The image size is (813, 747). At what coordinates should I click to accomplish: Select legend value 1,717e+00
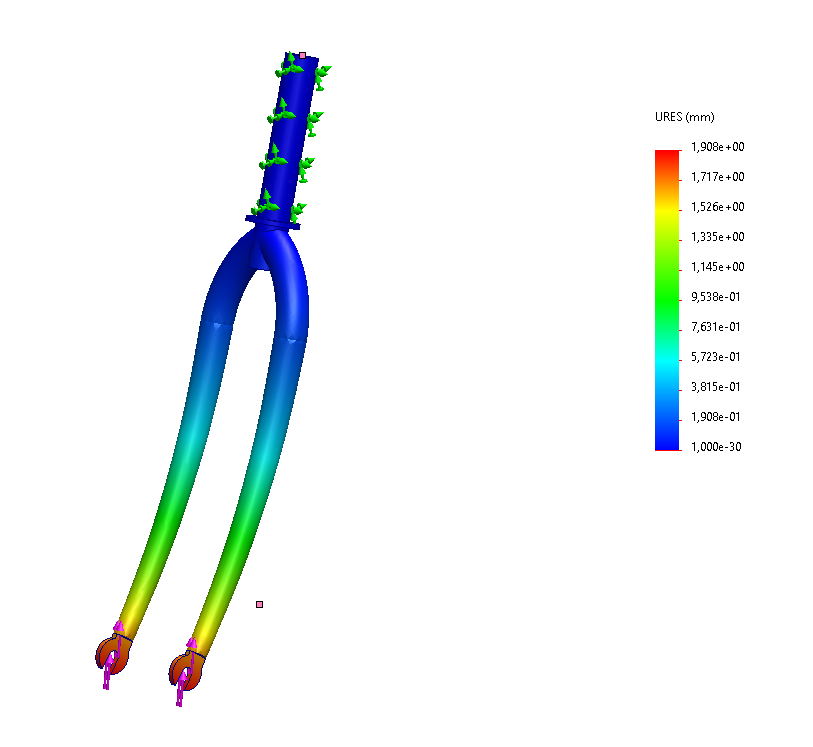click(x=718, y=177)
